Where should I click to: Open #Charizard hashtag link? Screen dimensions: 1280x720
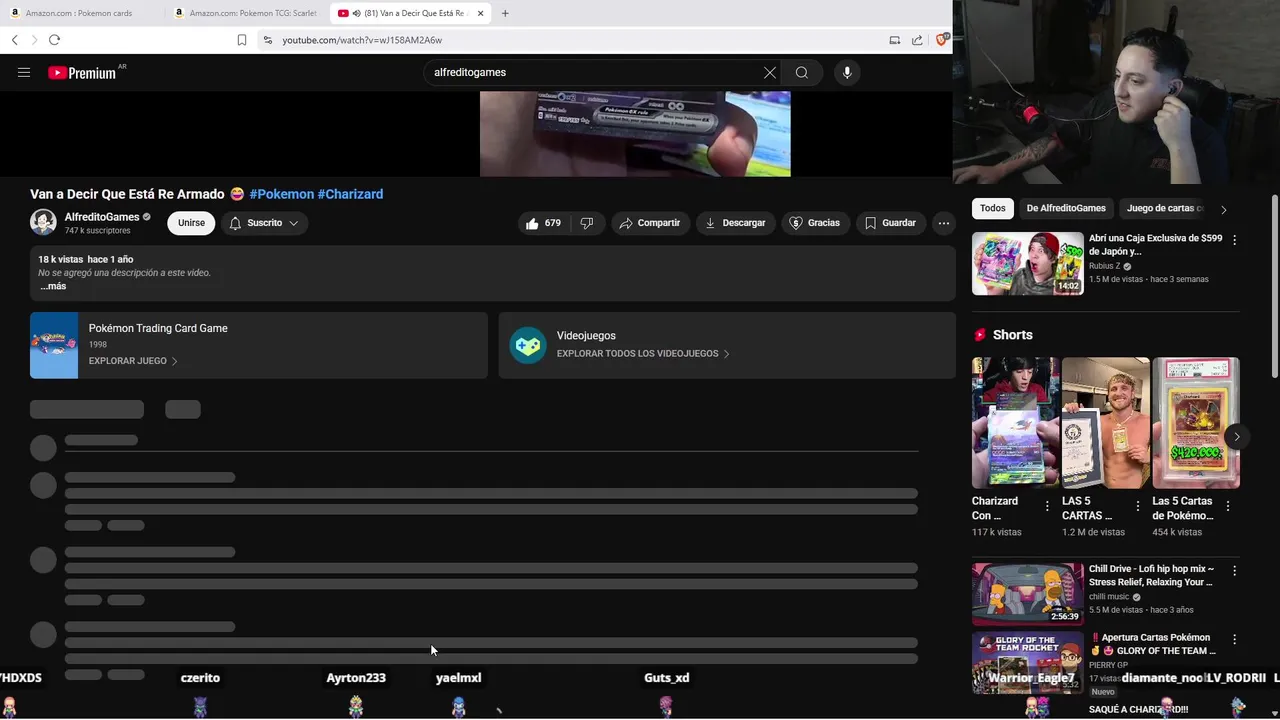click(350, 194)
